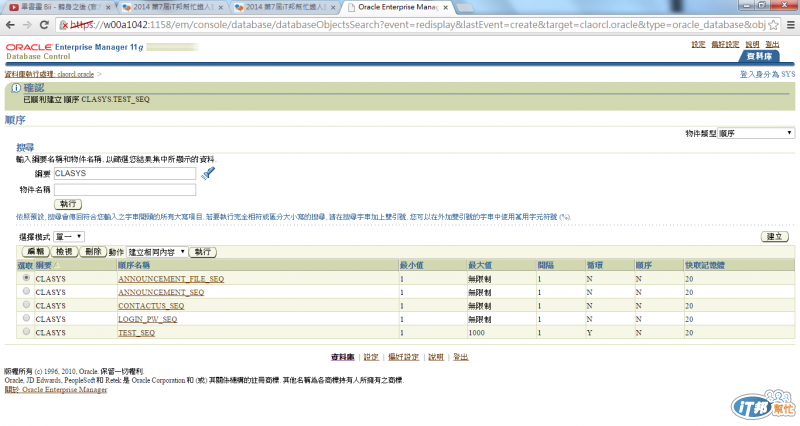The height and width of the screenshot is (426, 800).
Task: Switch to the second 2014 第7屆iT邦幫忙 tab
Action: [x=173, y=7]
